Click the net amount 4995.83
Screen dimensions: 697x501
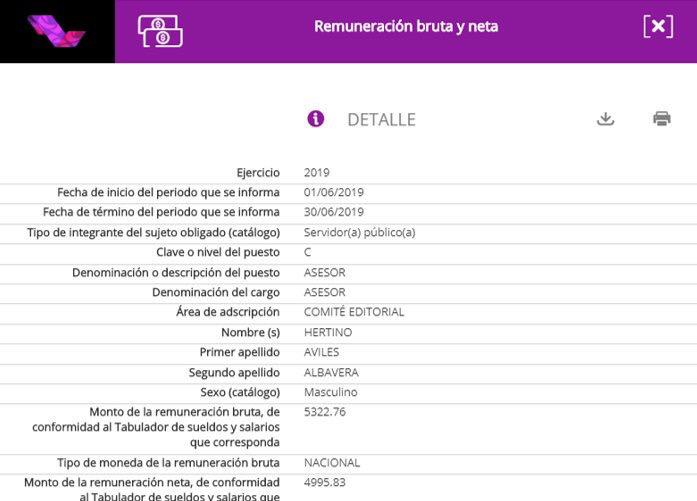coord(325,483)
